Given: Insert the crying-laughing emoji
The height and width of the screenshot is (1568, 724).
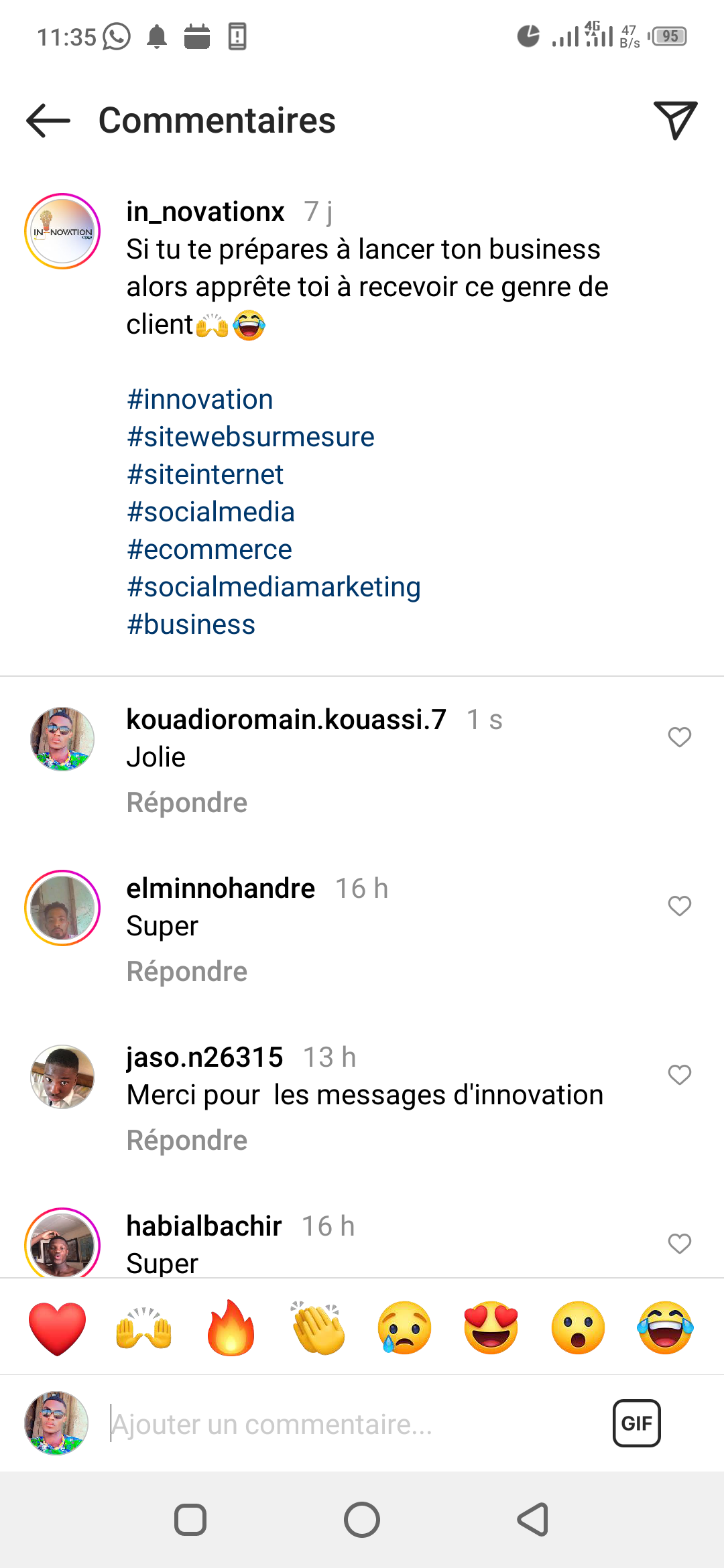Looking at the screenshot, I should click(665, 1328).
